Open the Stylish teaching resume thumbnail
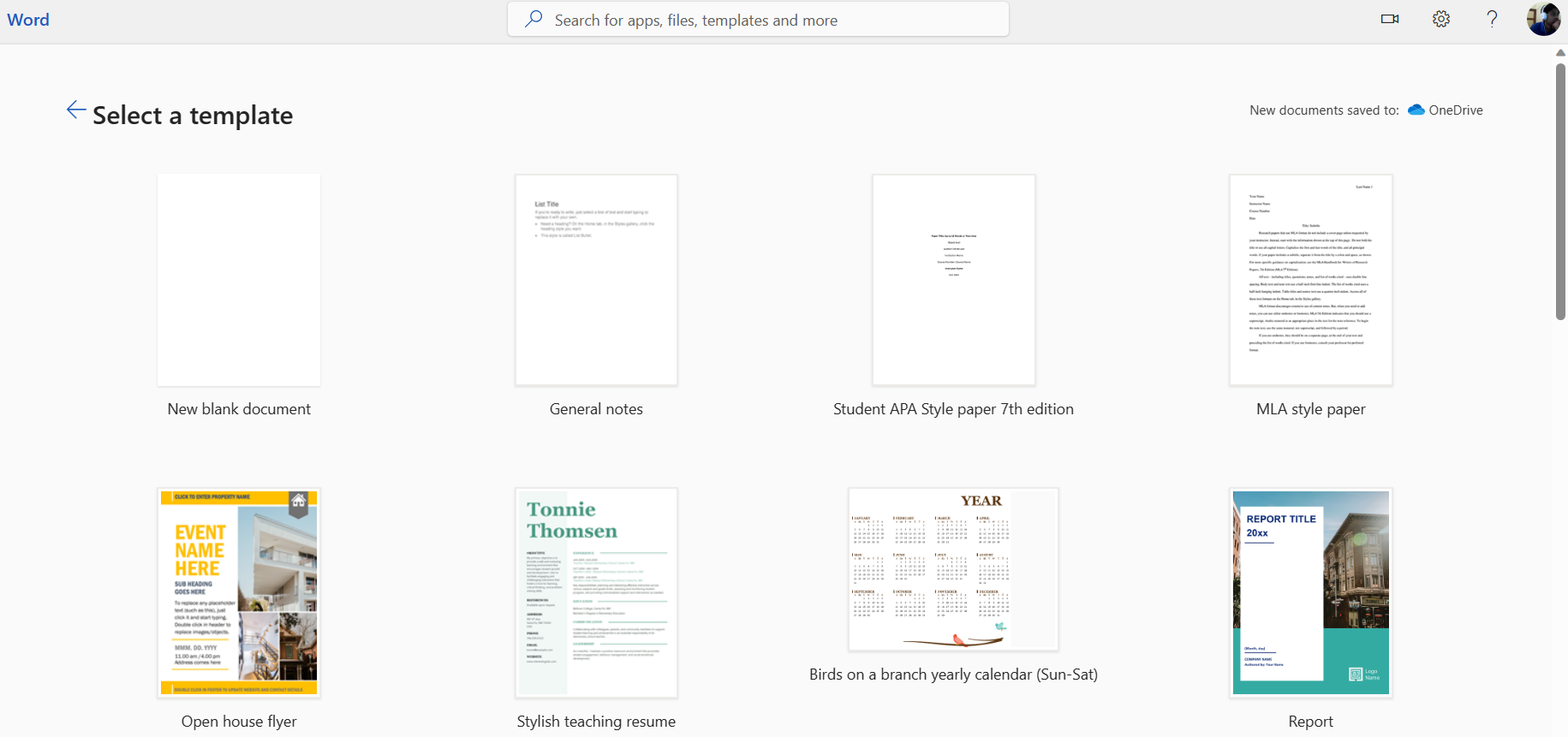1568x737 pixels. pyautogui.click(x=596, y=593)
